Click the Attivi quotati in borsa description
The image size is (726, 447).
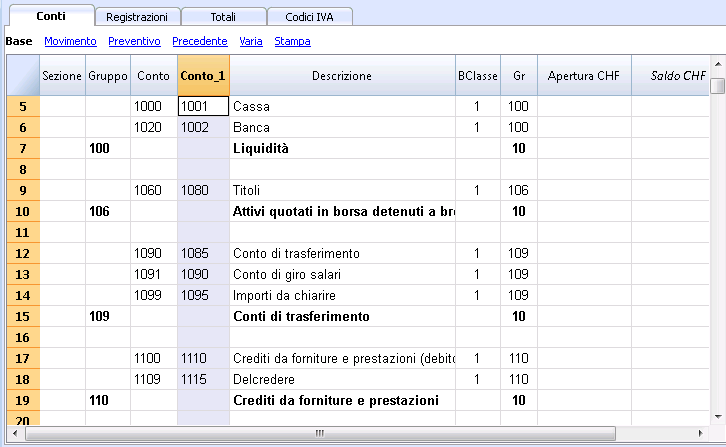(342, 211)
